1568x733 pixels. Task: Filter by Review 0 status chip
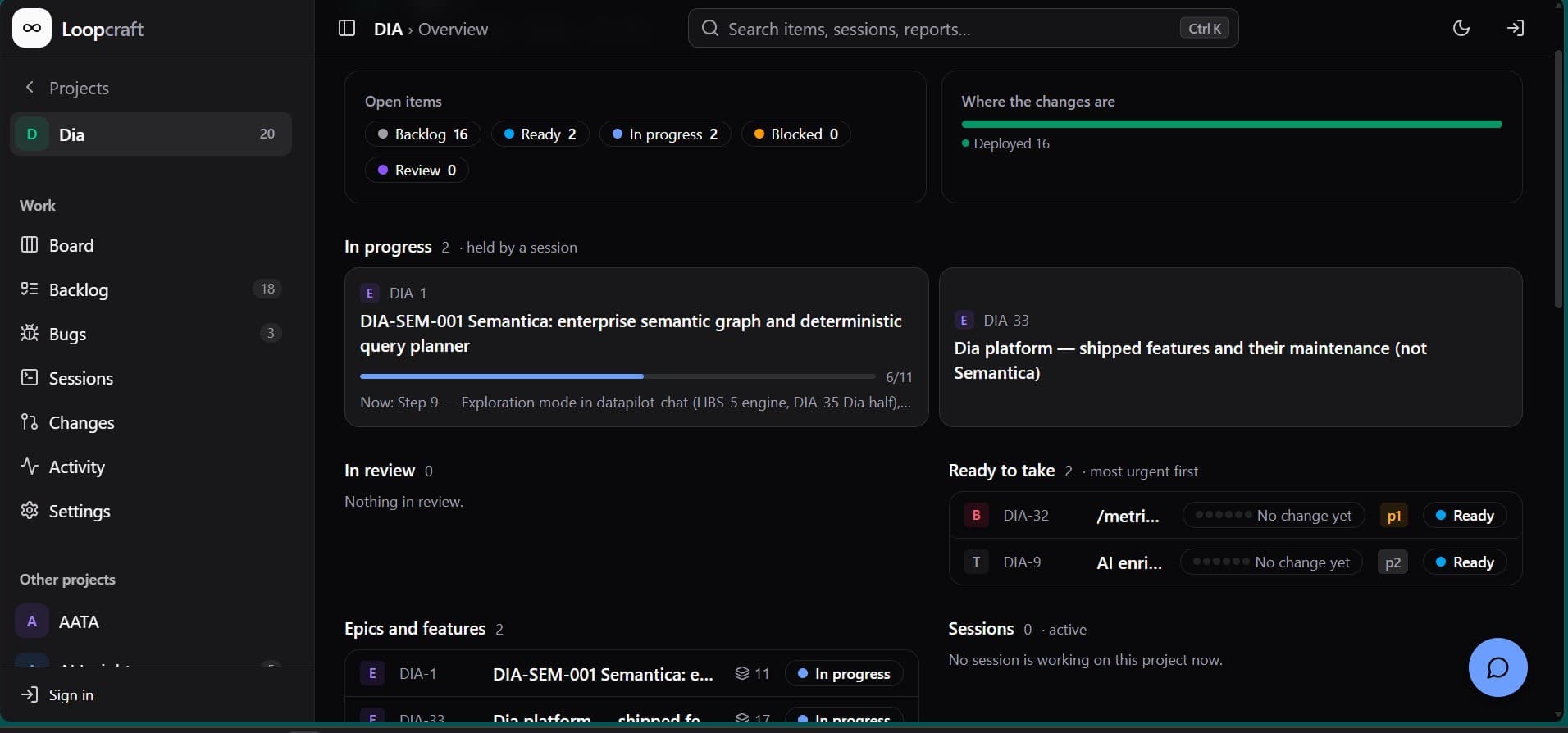click(417, 170)
